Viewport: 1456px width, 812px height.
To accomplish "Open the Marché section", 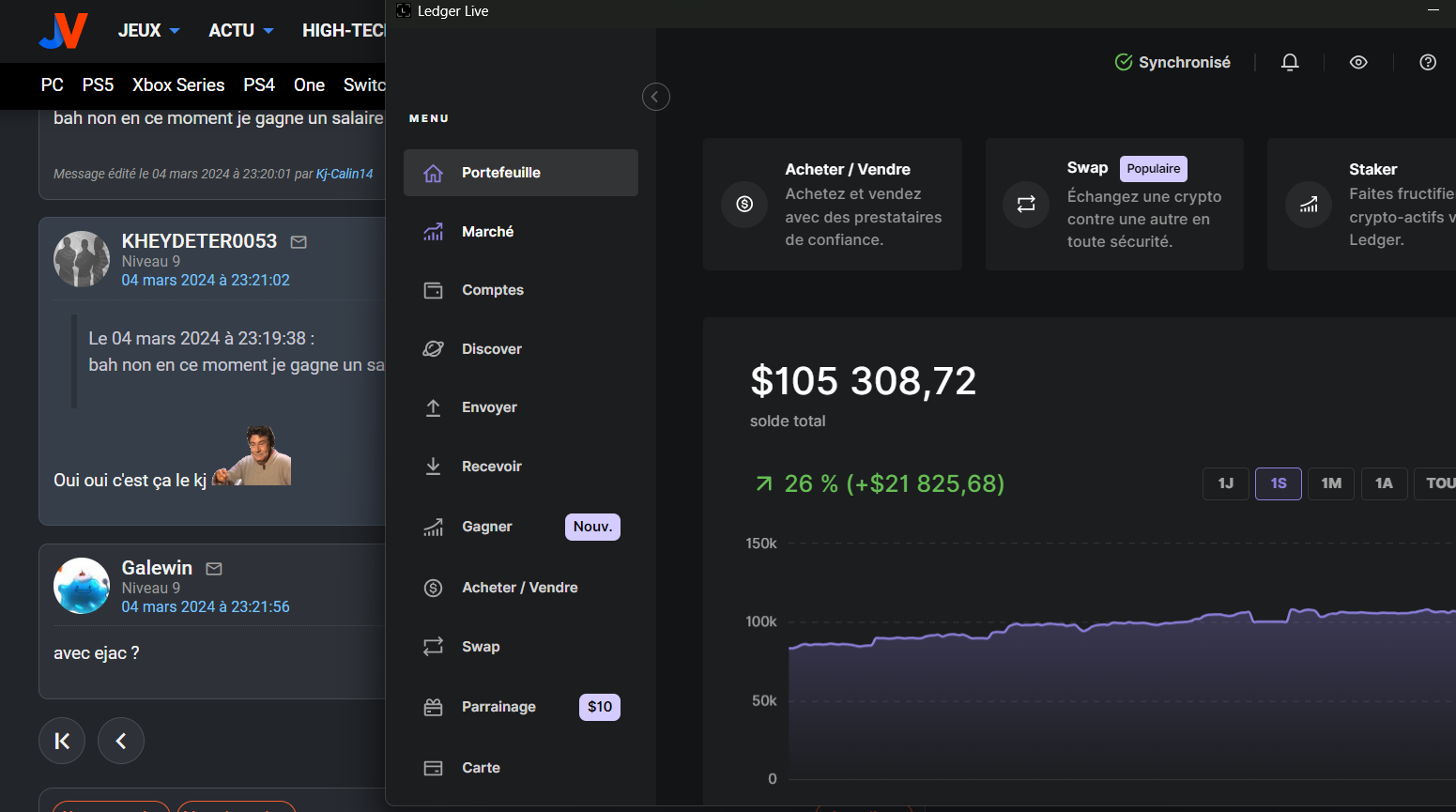I will [521, 232].
